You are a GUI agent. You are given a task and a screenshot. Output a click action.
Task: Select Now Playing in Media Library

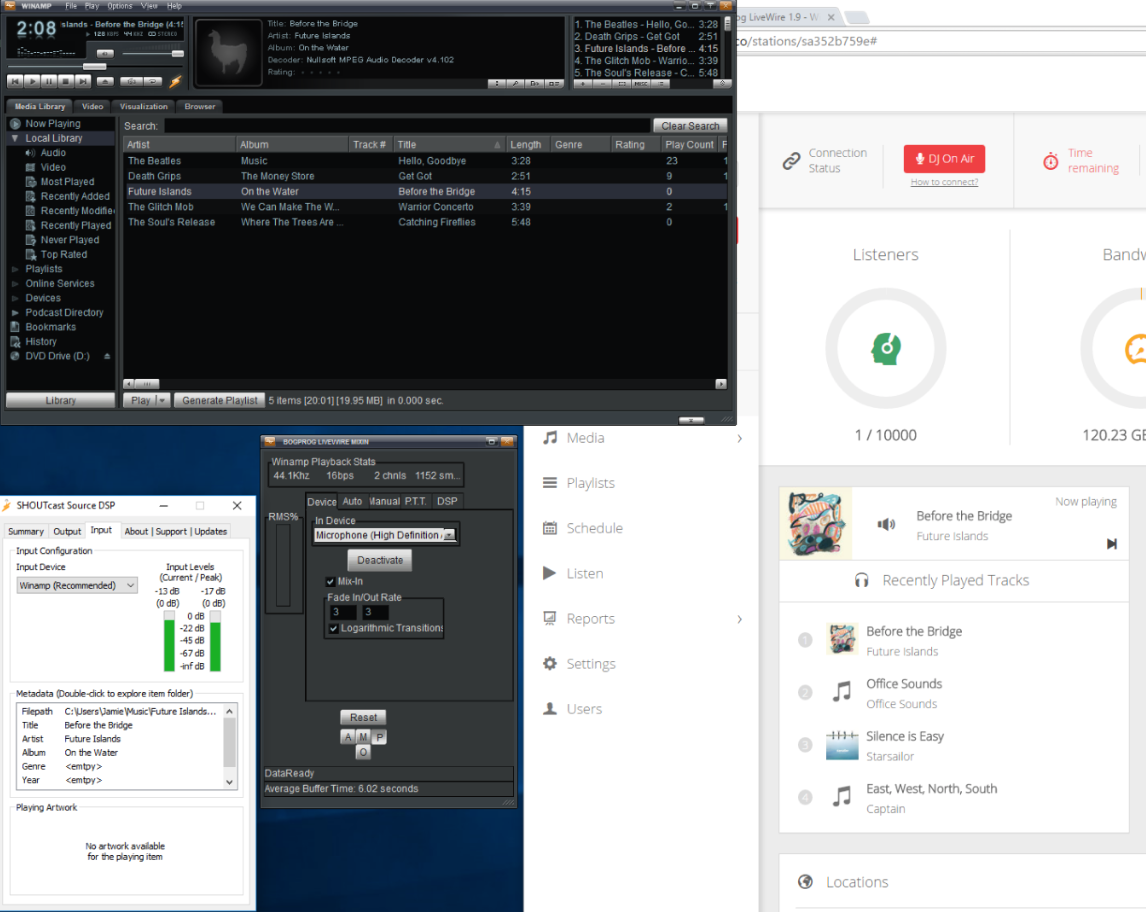(x=53, y=124)
